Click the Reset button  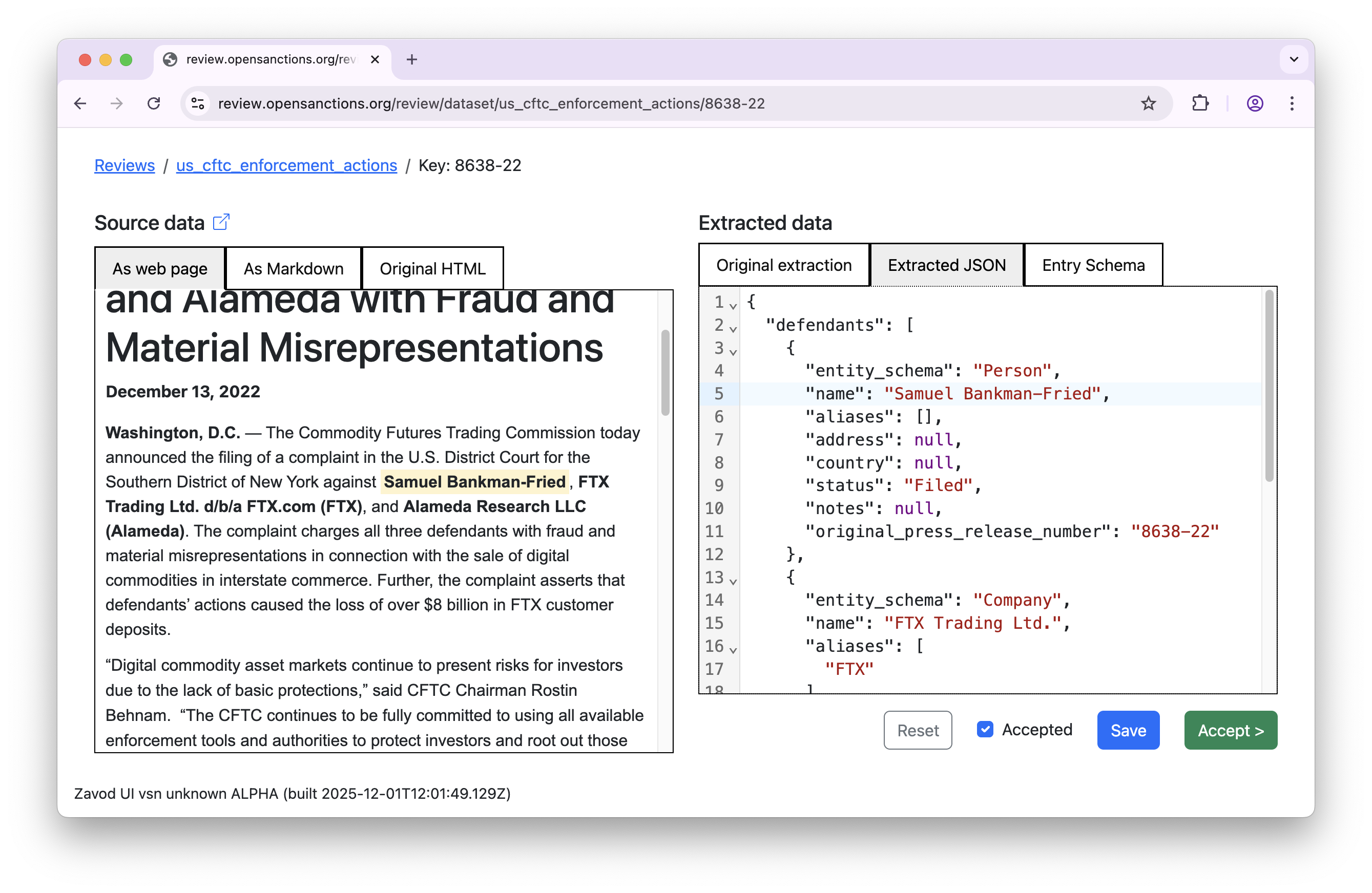point(918,730)
